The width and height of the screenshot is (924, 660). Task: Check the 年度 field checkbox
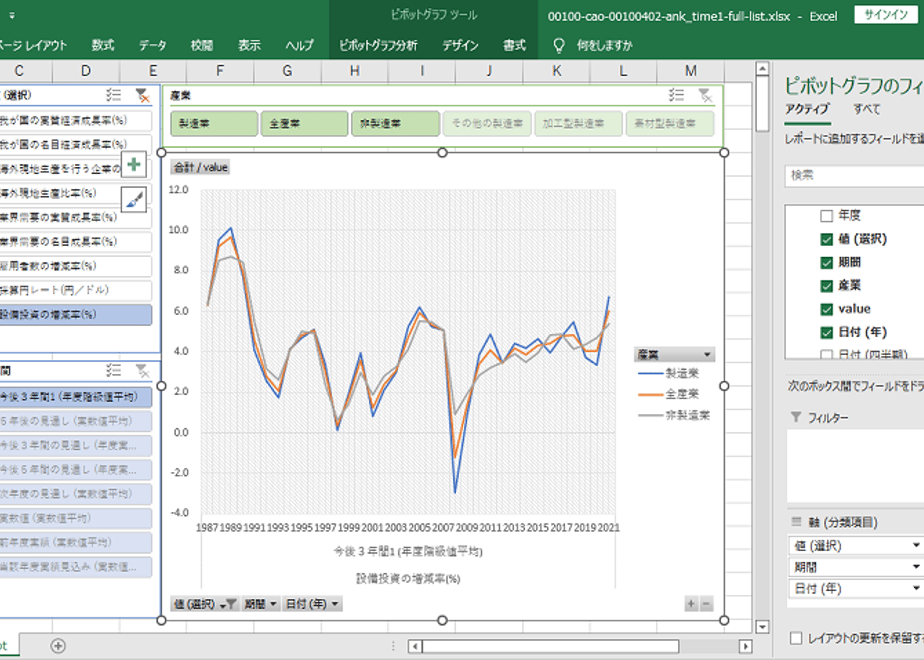tap(826, 216)
